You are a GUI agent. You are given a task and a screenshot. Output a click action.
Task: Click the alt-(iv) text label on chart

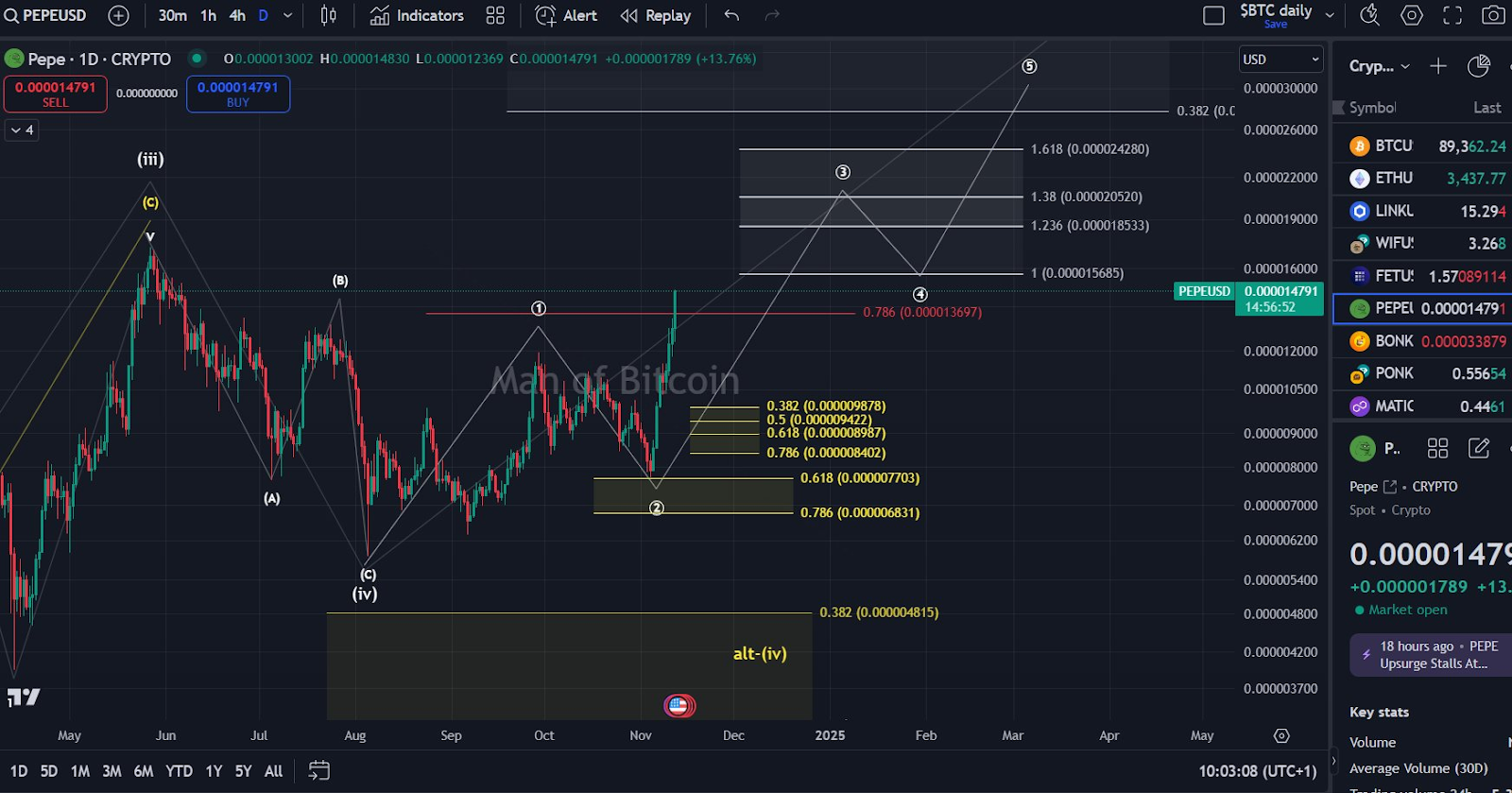pyautogui.click(x=760, y=653)
